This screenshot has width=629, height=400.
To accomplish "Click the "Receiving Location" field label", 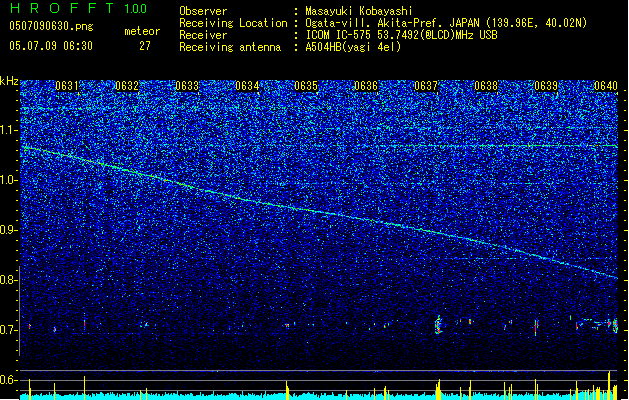I will click(x=233, y=23).
